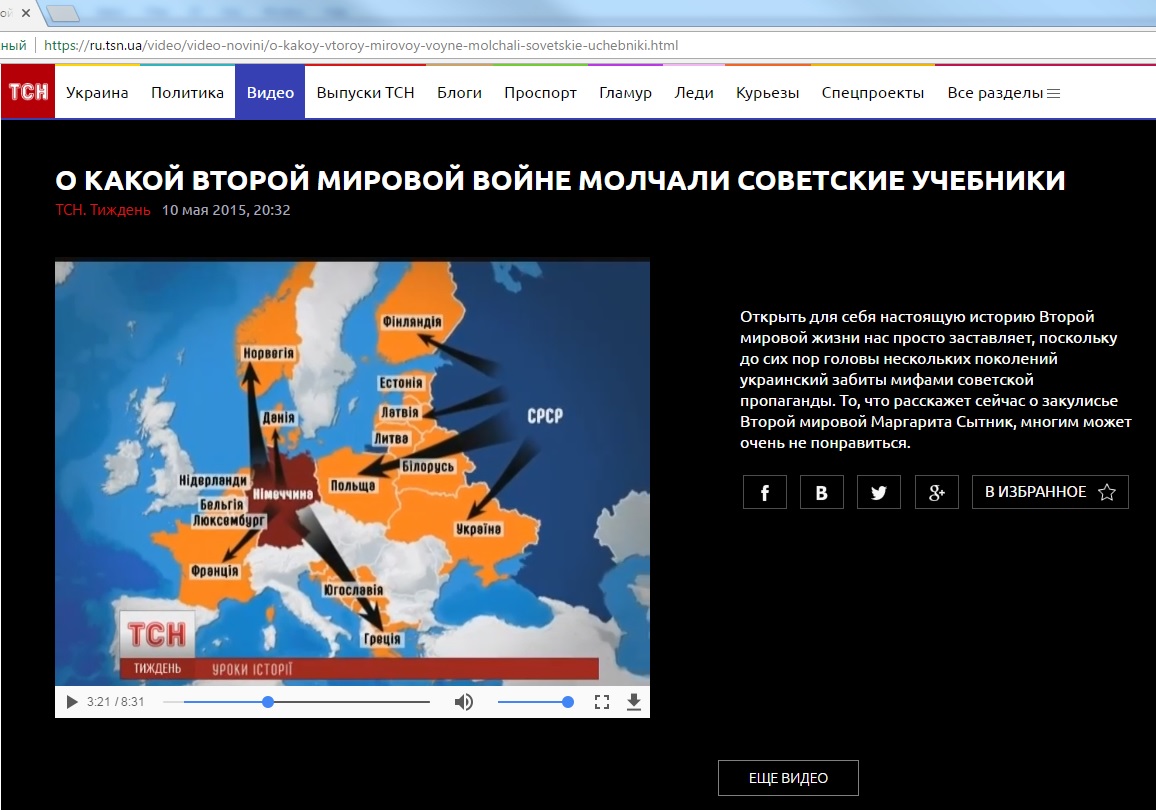Open the Спецпроекты section
Screen dimensions: 1156x810
[x=873, y=93]
